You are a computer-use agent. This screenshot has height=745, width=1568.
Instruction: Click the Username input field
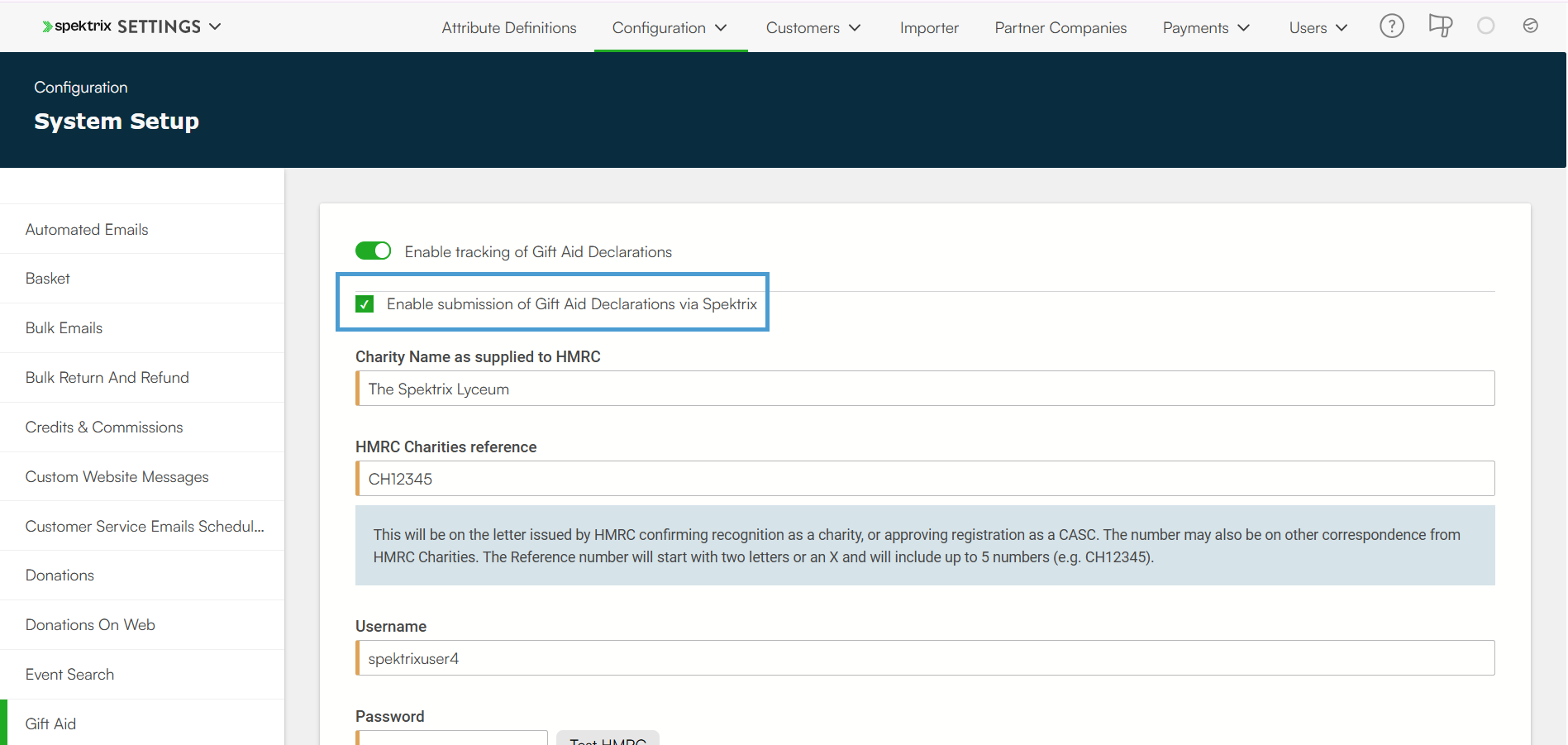(x=925, y=658)
